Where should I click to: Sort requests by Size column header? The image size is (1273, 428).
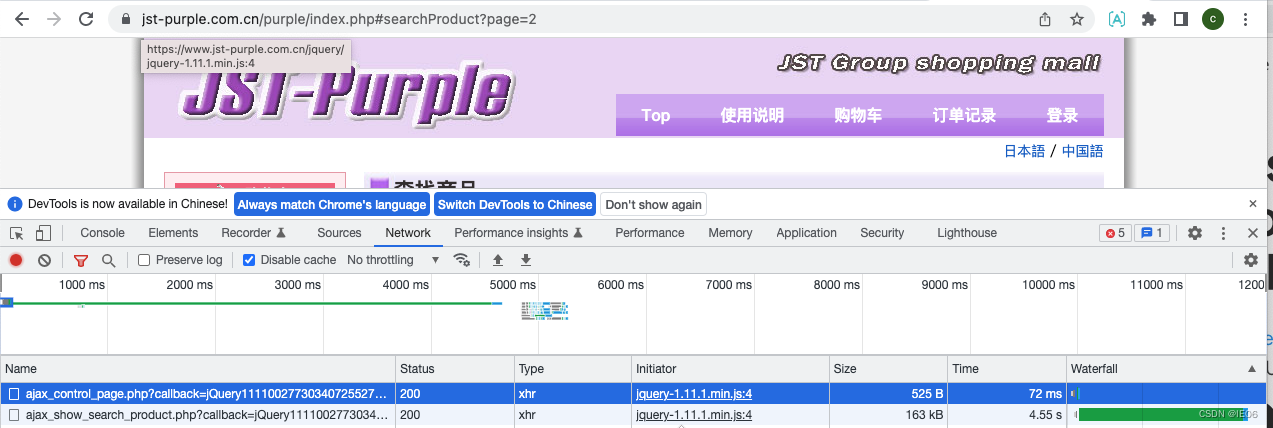coord(889,369)
